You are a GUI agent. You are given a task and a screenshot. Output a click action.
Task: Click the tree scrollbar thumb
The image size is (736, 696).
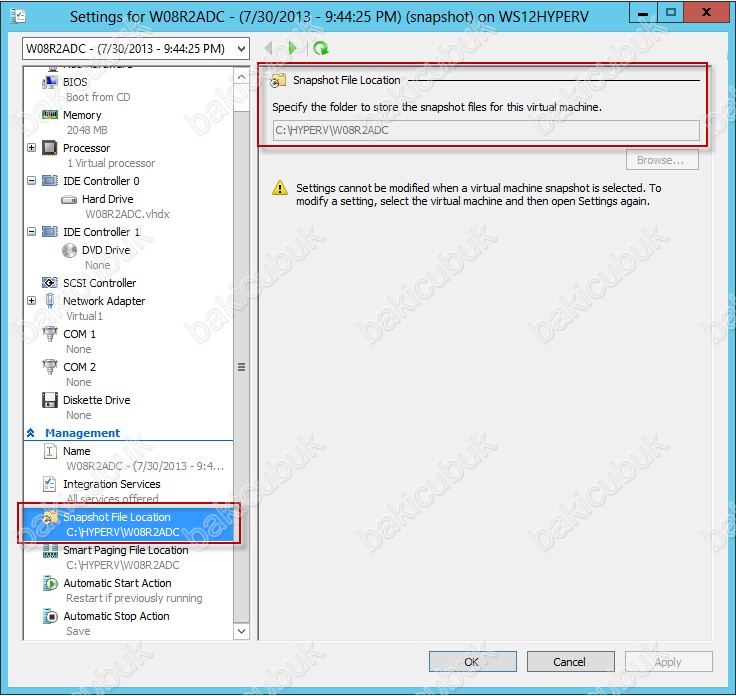pyautogui.click(x=241, y=367)
